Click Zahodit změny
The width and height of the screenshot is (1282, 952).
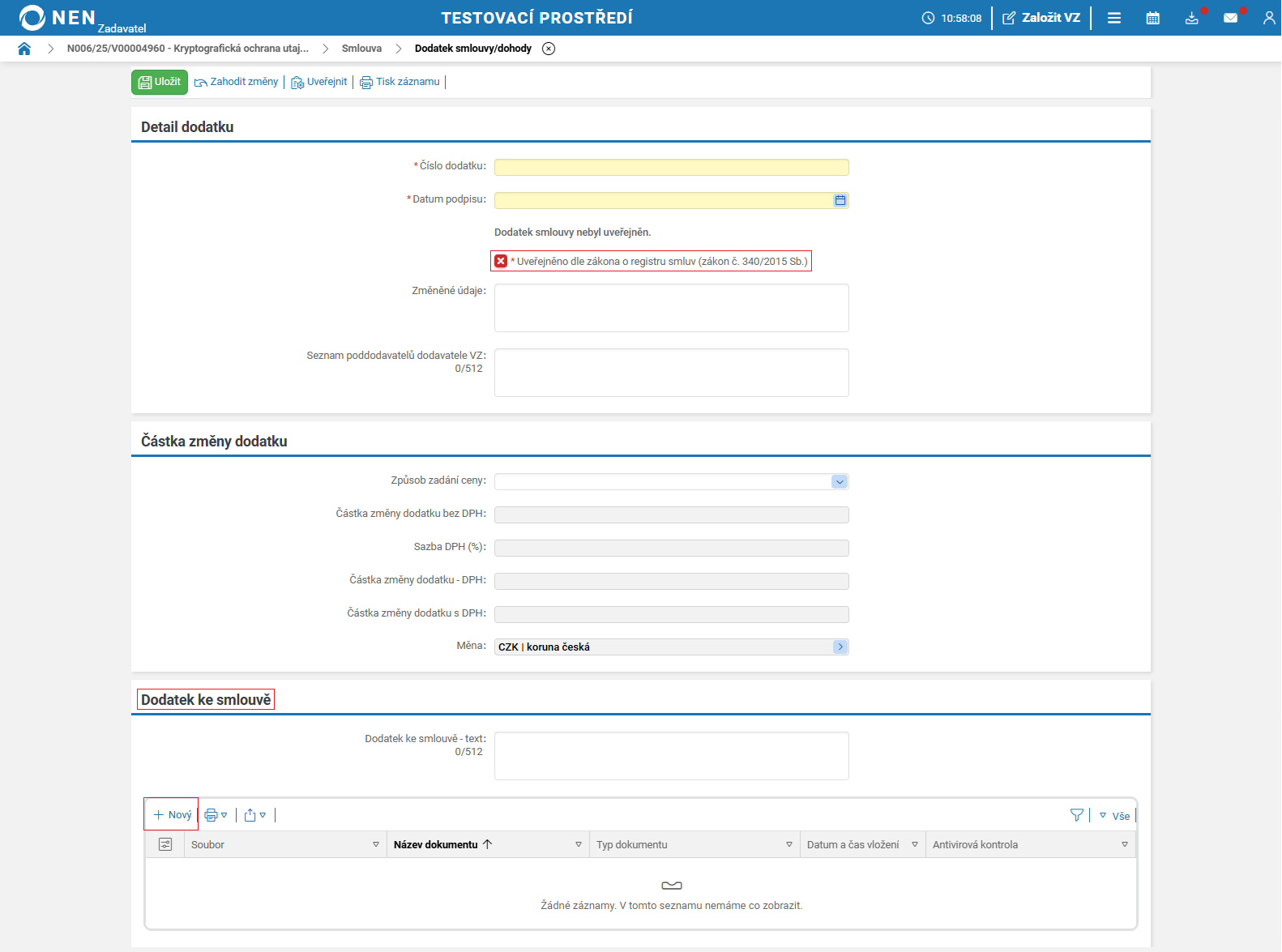coord(236,82)
